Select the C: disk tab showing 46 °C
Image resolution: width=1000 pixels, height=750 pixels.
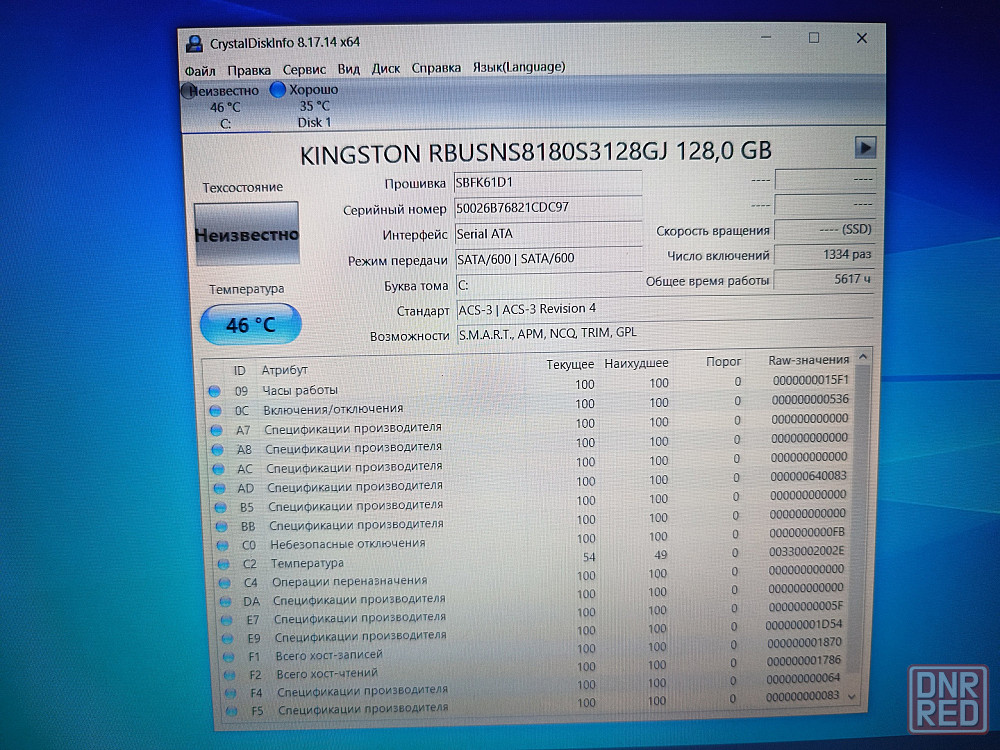point(221,107)
